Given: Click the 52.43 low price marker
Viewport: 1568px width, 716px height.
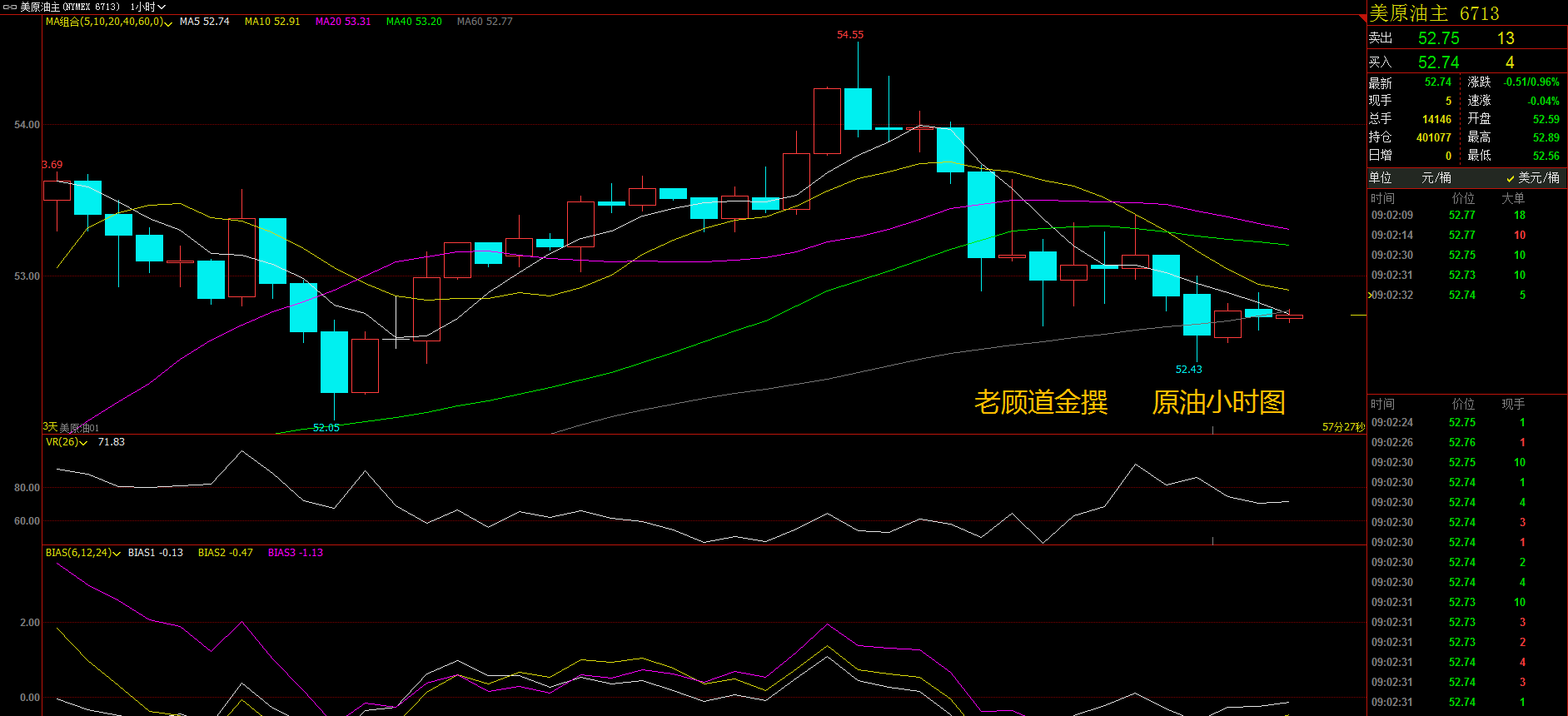Looking at the screenshot, I should [x=1188, y=370].
